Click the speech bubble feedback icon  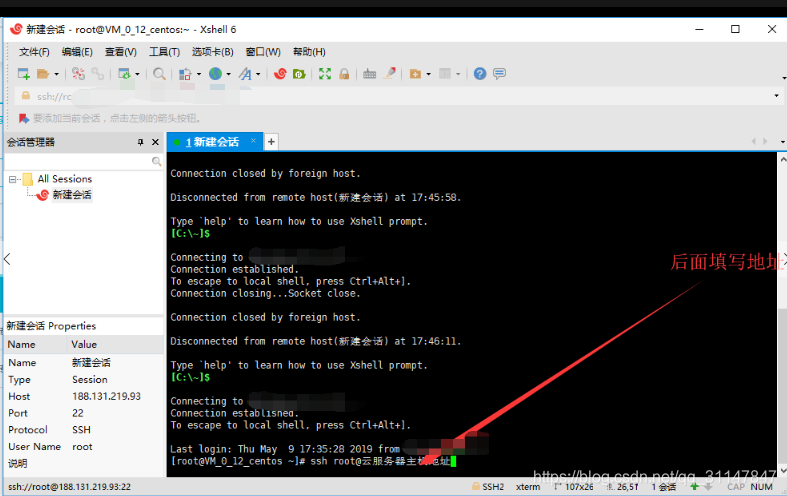(x=499, y=74)
